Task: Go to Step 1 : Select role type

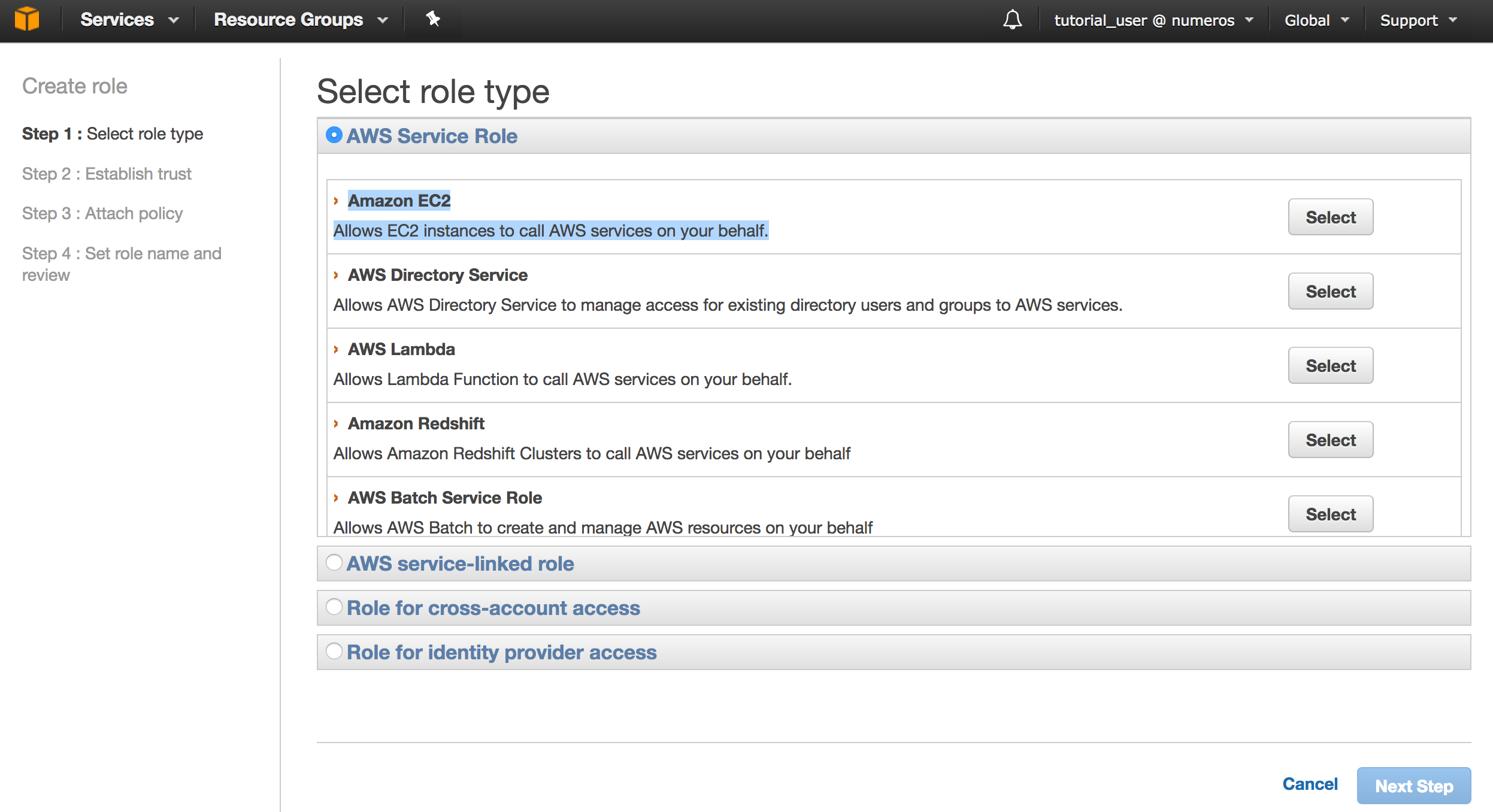Action: click(113, 134)
